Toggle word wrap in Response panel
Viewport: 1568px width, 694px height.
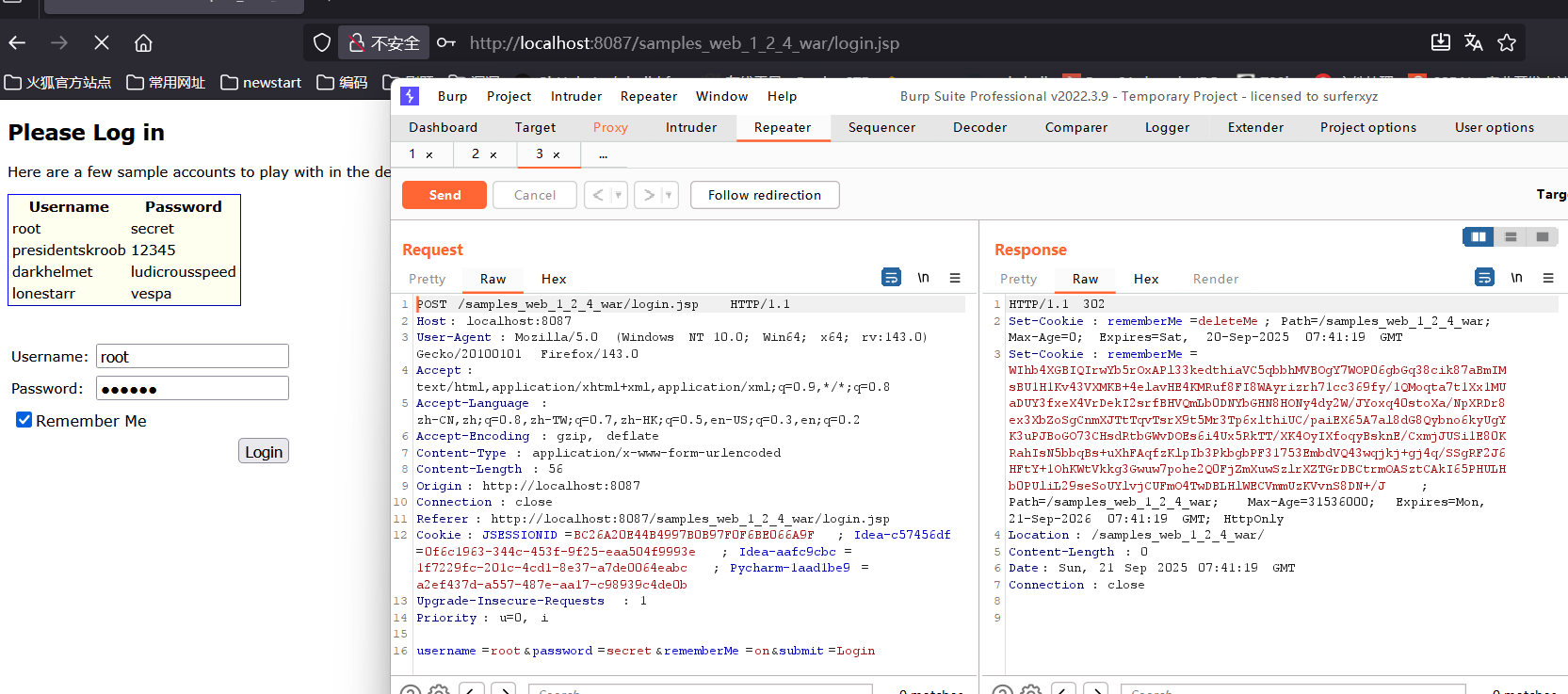(x=1484, y=278)
